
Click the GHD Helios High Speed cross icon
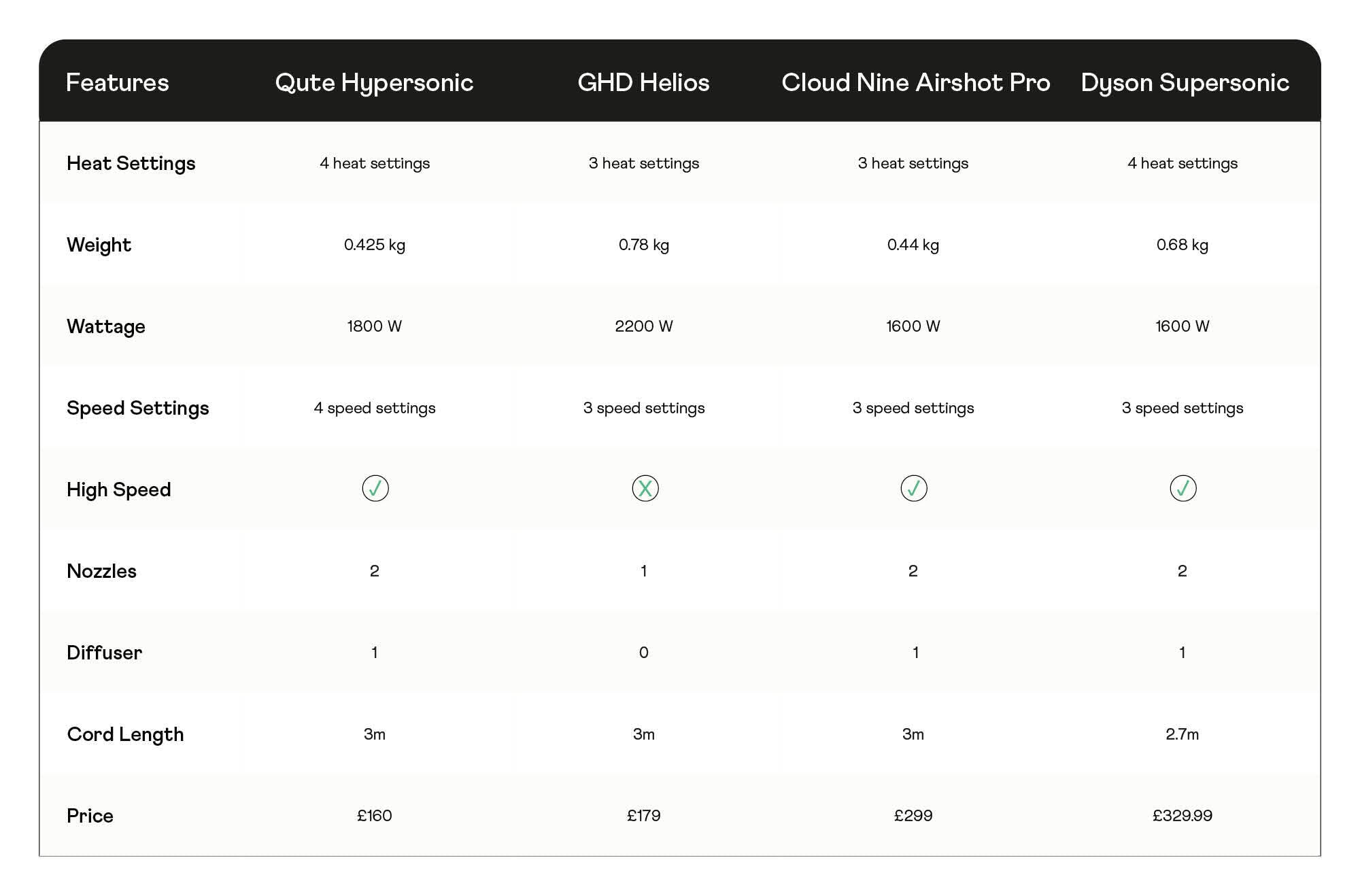pos(645,488)
